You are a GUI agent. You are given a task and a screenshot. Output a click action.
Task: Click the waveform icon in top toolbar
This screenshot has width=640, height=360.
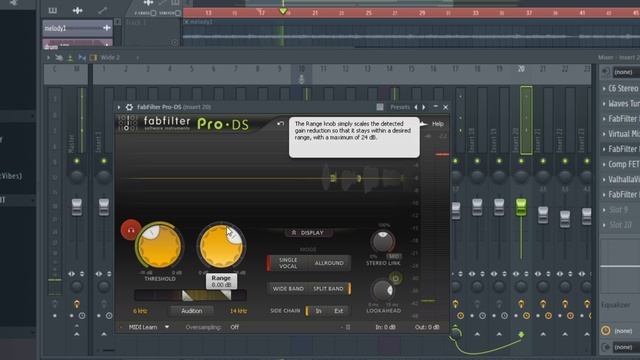78,10
